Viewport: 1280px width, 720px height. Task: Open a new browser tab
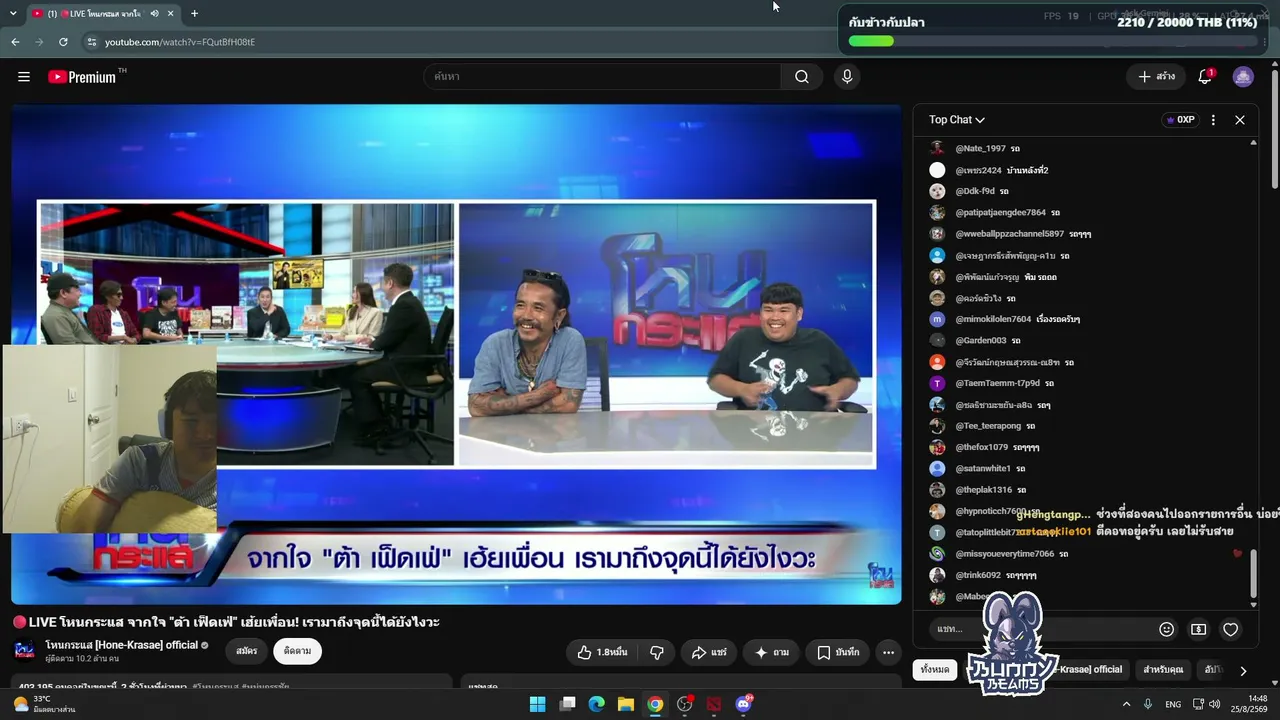pos(194,14)
